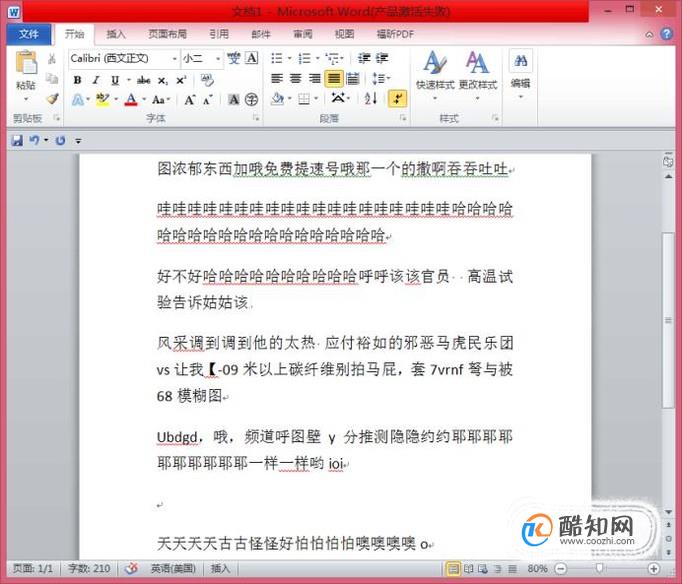This screenshot has width=682, height=584.
Task: Open the Numbering list dropdown arrow
Action: coord(317,58)
